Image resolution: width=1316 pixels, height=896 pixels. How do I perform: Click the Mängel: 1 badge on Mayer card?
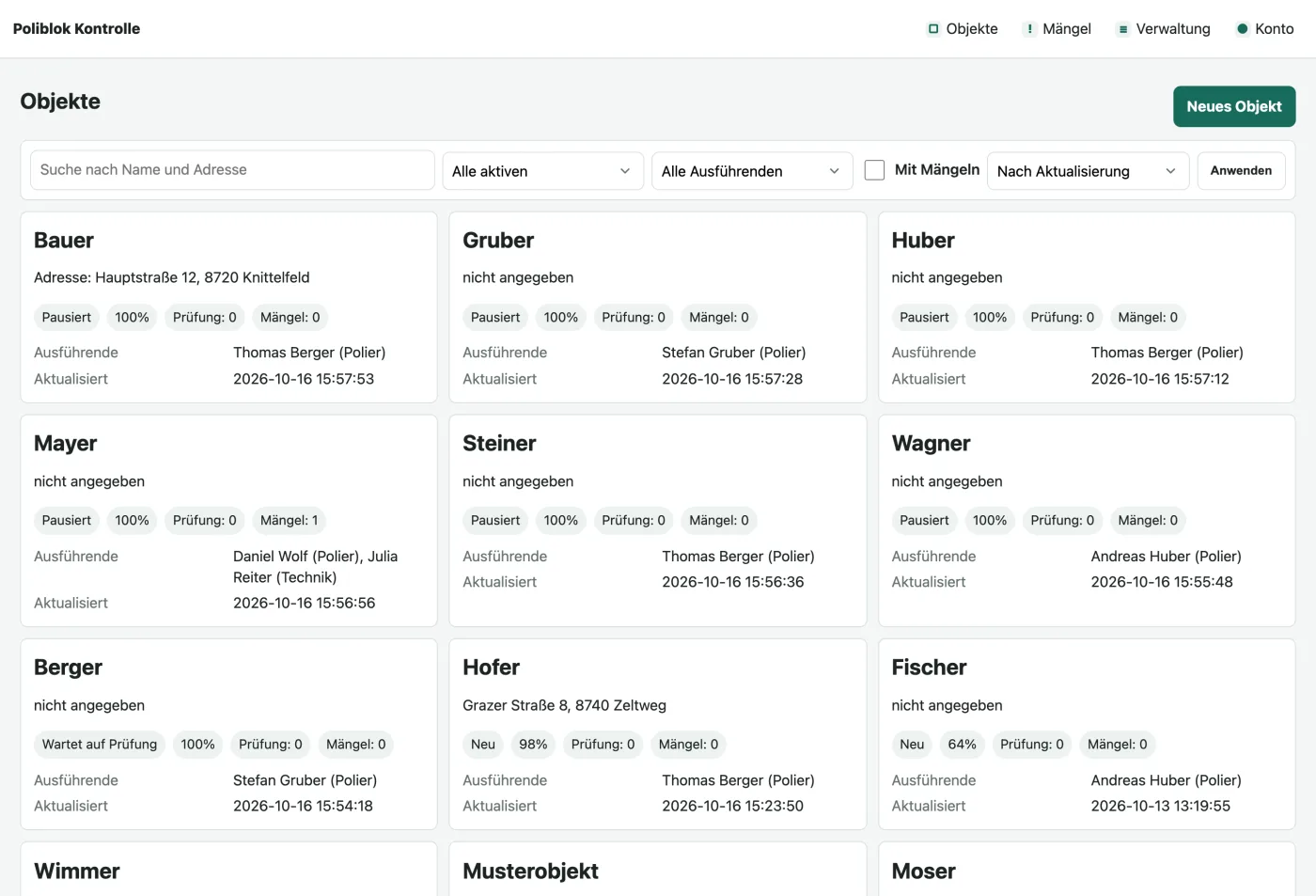pyautogui.click(x=289, y=521)
